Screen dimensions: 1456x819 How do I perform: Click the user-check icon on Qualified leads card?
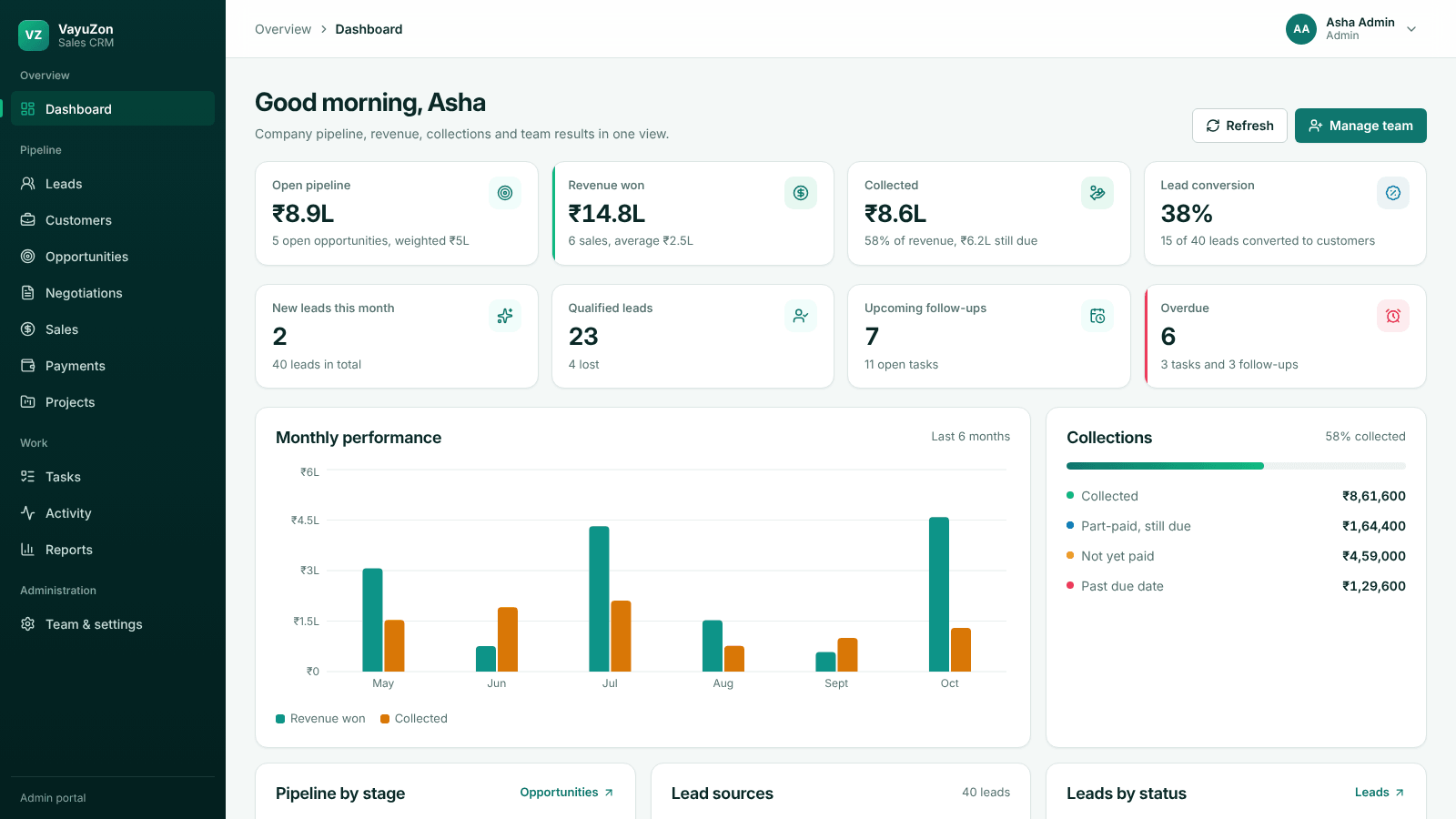tap(801, 316)
